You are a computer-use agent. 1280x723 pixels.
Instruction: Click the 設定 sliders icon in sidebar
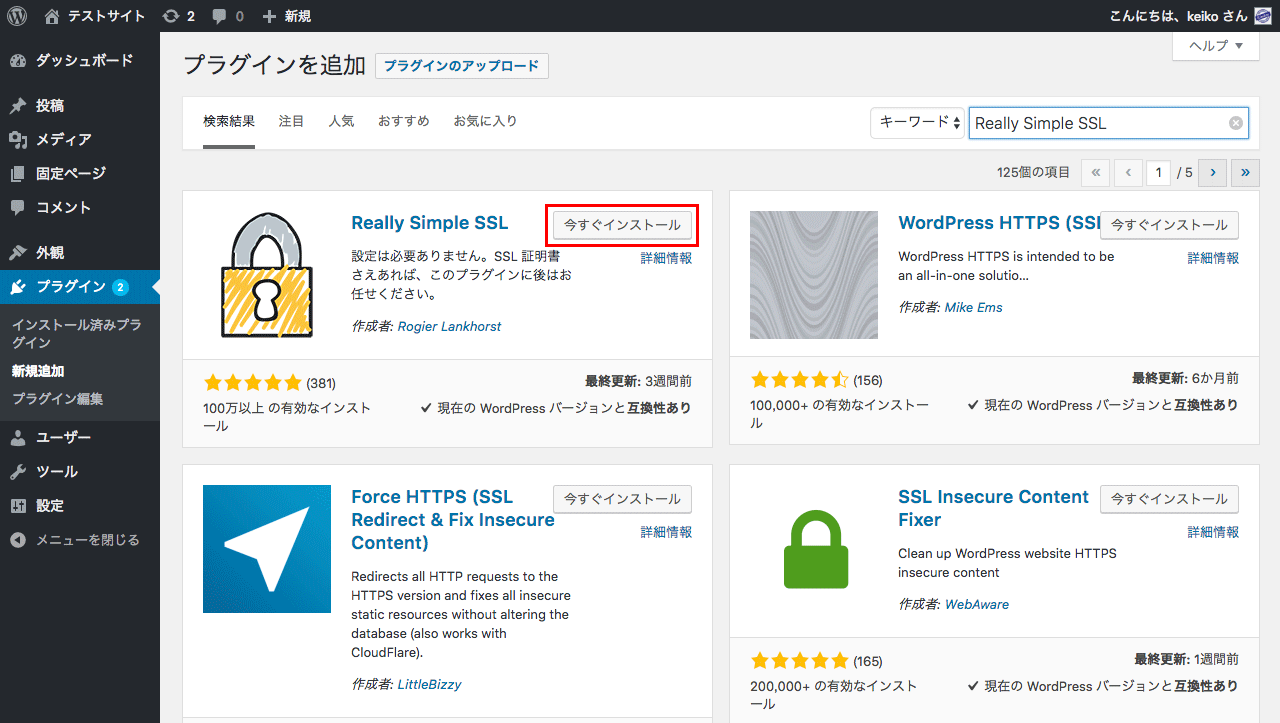point(18,505)
